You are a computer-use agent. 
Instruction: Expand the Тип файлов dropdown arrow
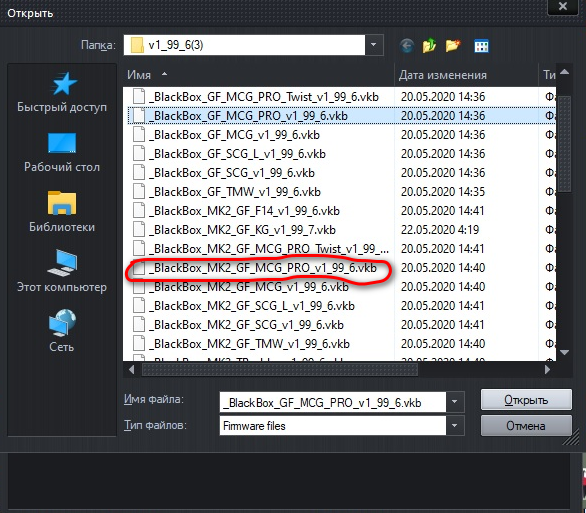pyautogui.click(x=455, y=426)
